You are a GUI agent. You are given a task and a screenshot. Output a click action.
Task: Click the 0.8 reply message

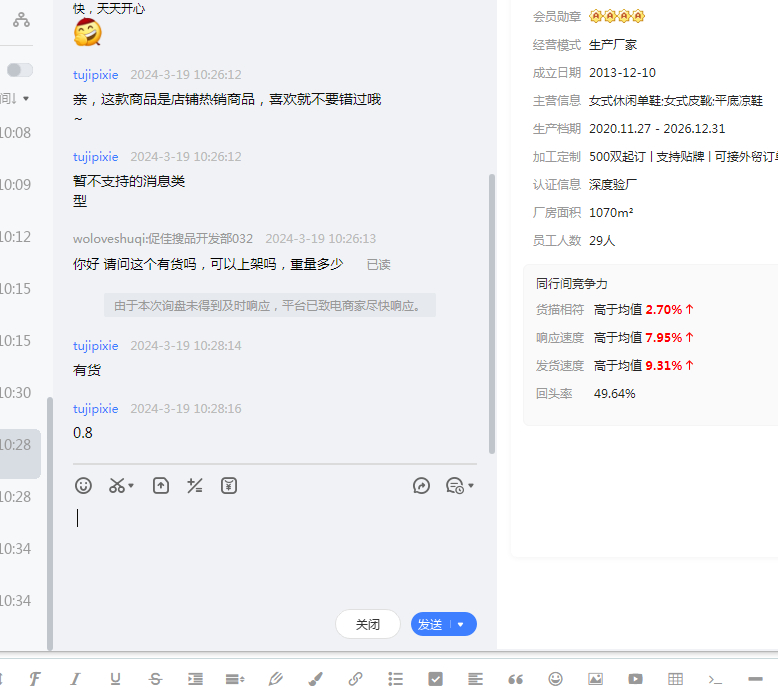(x=82, y=433)
